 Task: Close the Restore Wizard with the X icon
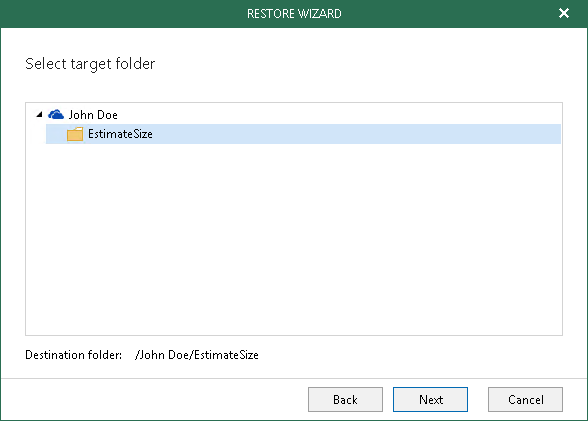(564, 13)
